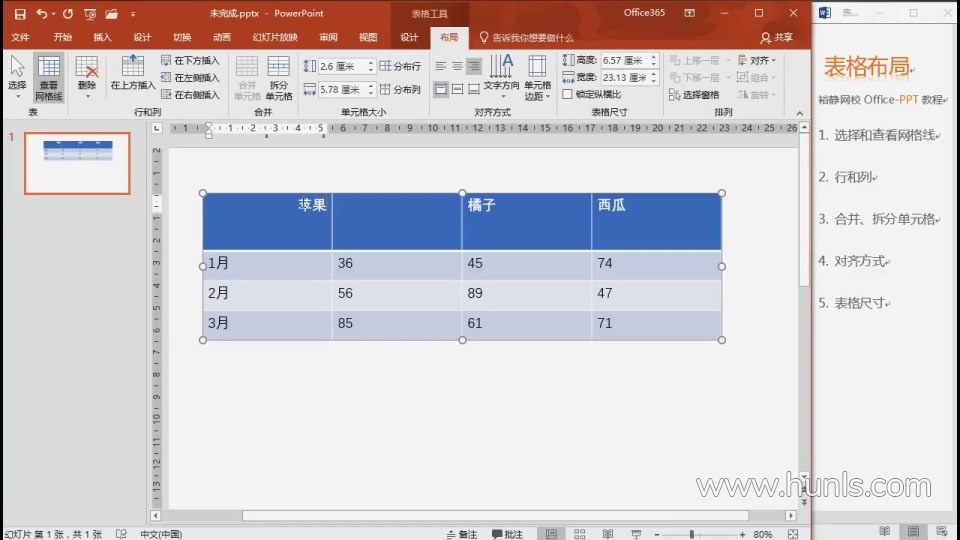
Task: Insert row above (在上方插入)
Action: tap(133, 72)
